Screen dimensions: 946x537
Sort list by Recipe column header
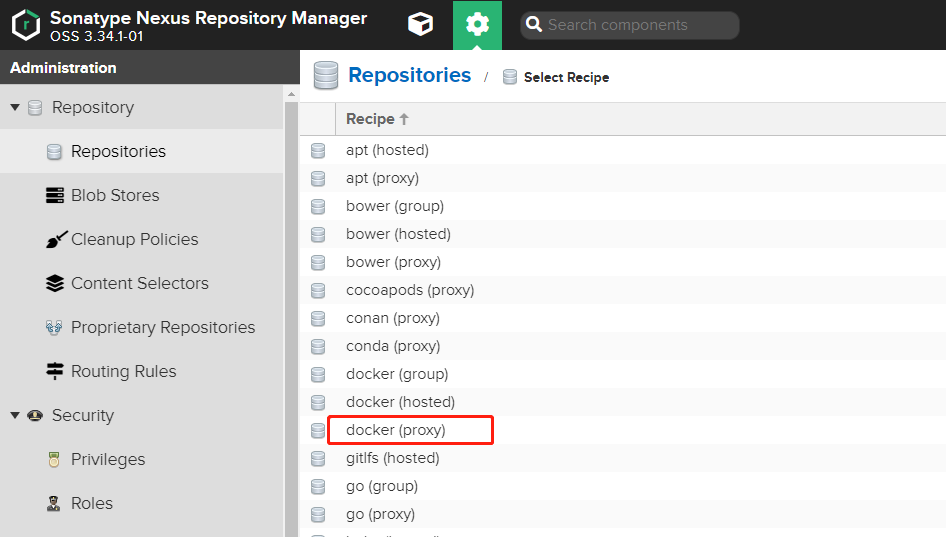371,119
